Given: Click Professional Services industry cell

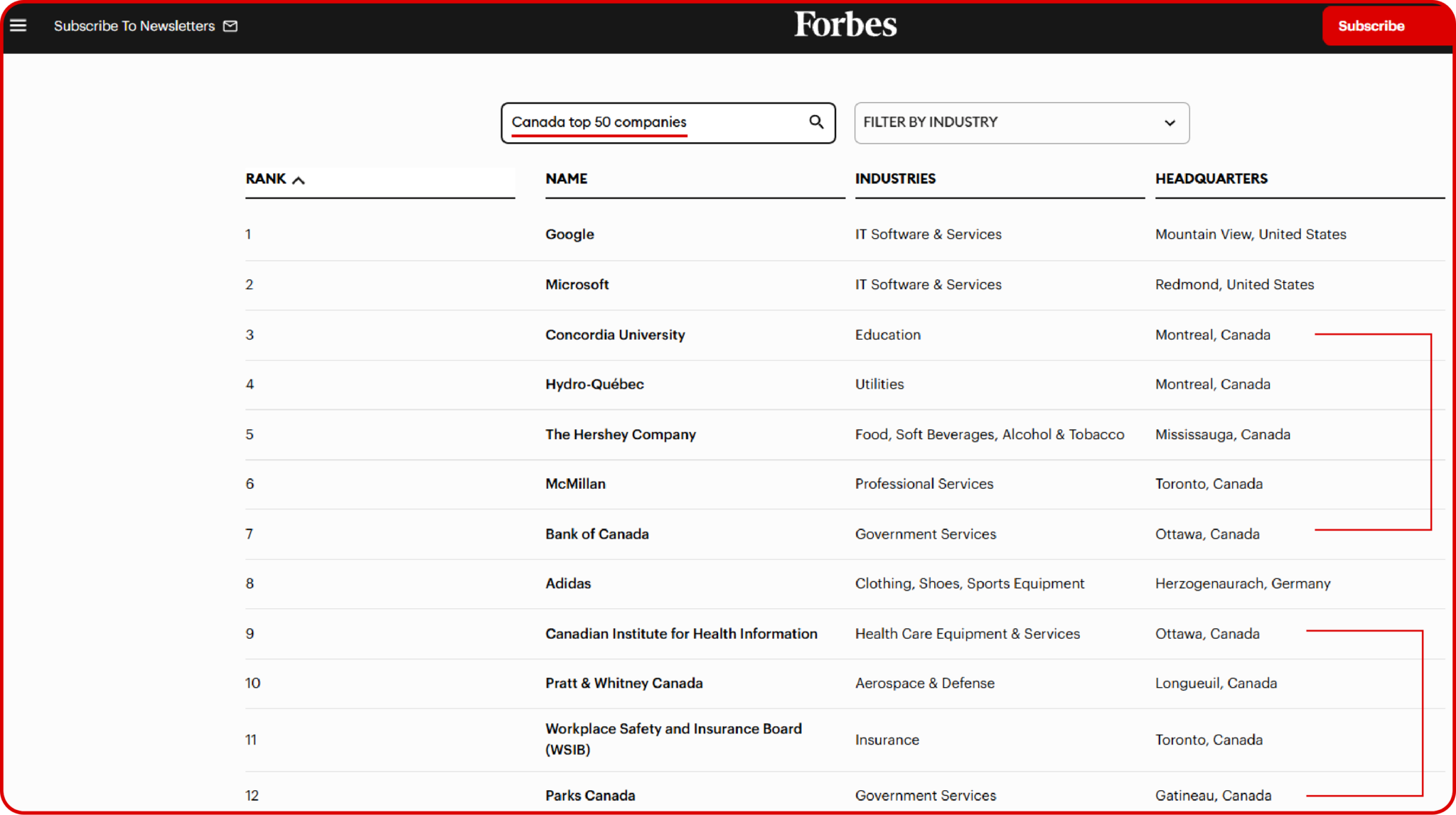Looking at the screenshot, I should coord(924,484).
